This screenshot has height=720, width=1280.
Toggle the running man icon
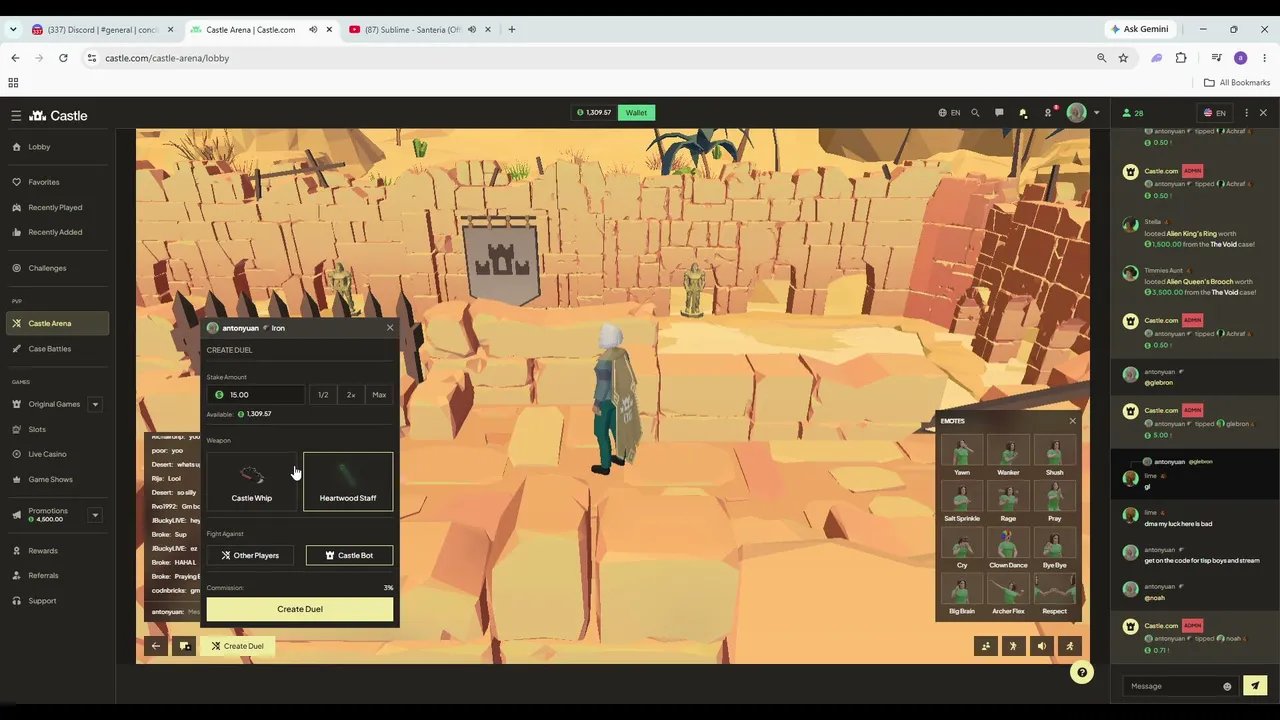[1070, 646]
